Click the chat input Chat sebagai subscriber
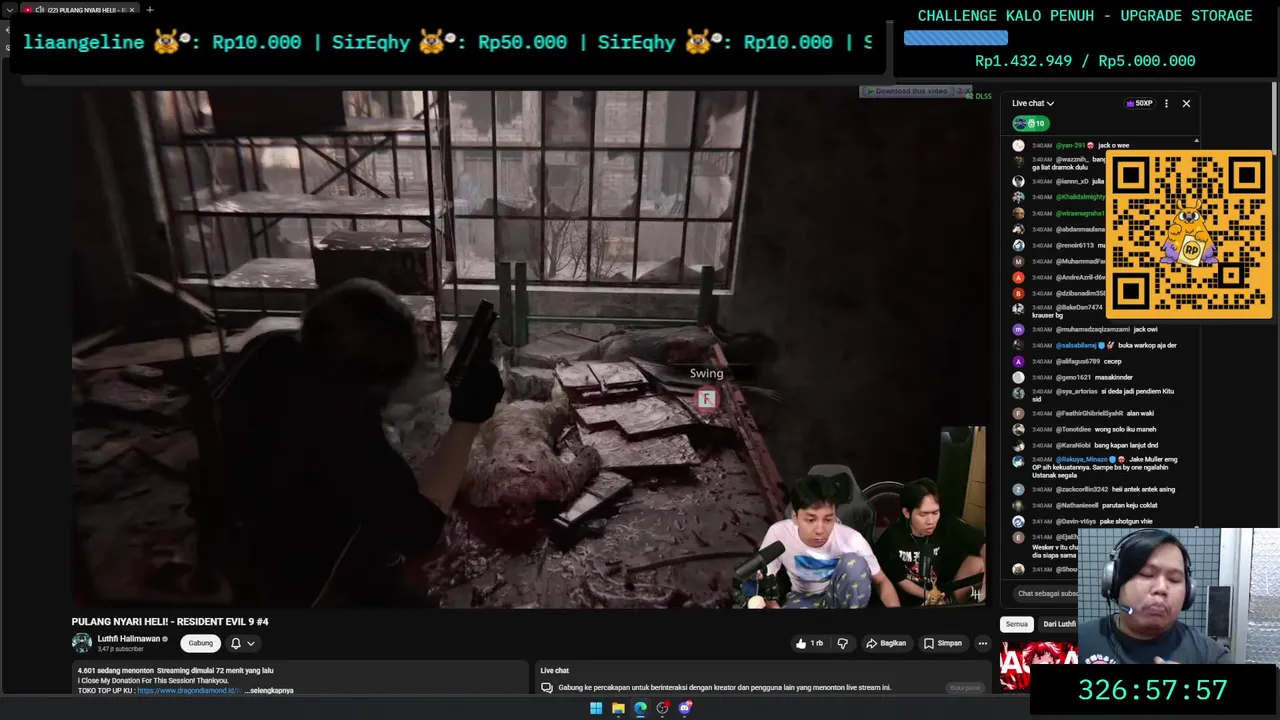 pyautogui.click(x=1045, y=593)
